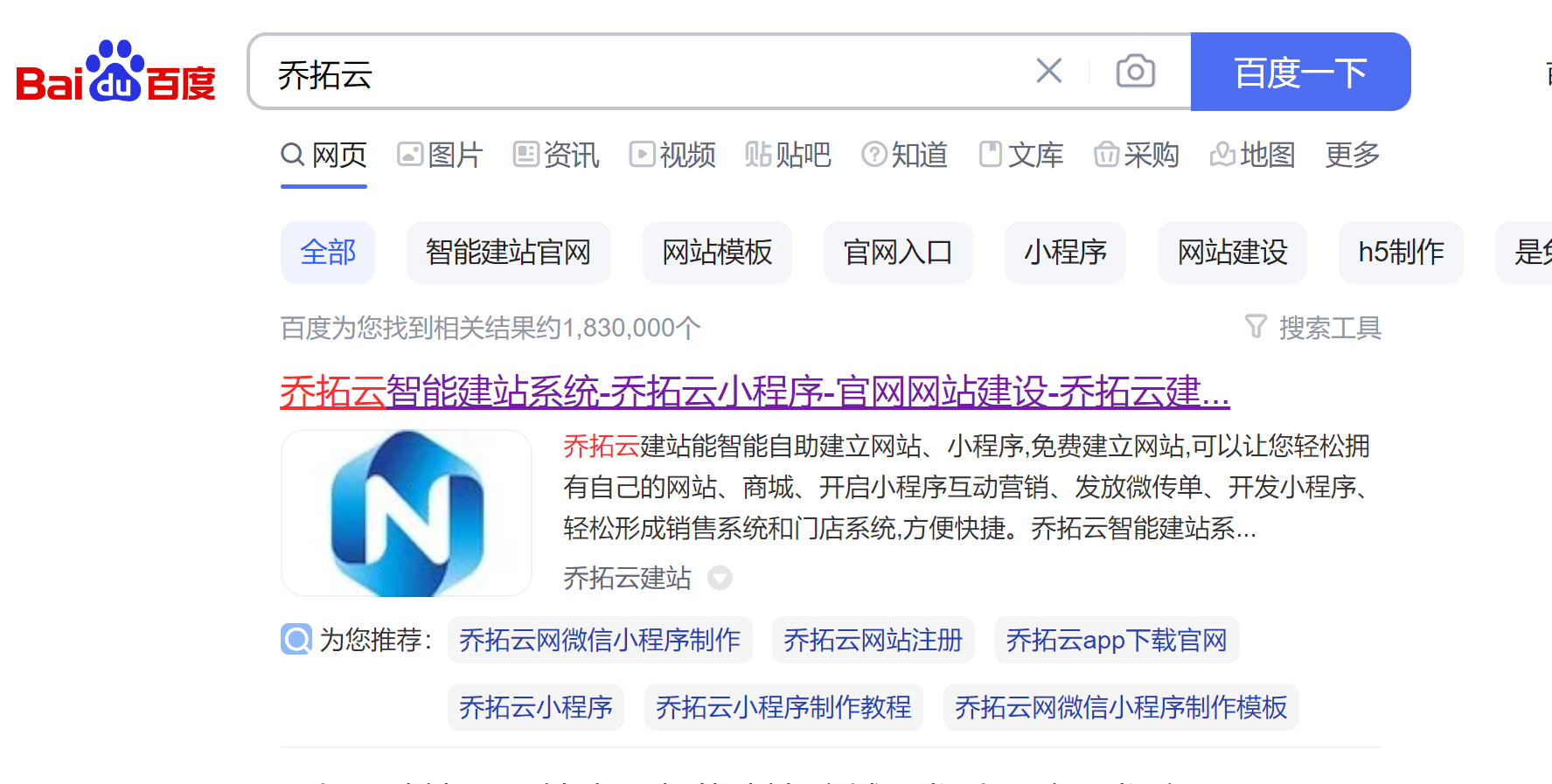Filter by 小程序 chip
Viewport: 1552px width, 784px height.
click(x=1065, y=253)
